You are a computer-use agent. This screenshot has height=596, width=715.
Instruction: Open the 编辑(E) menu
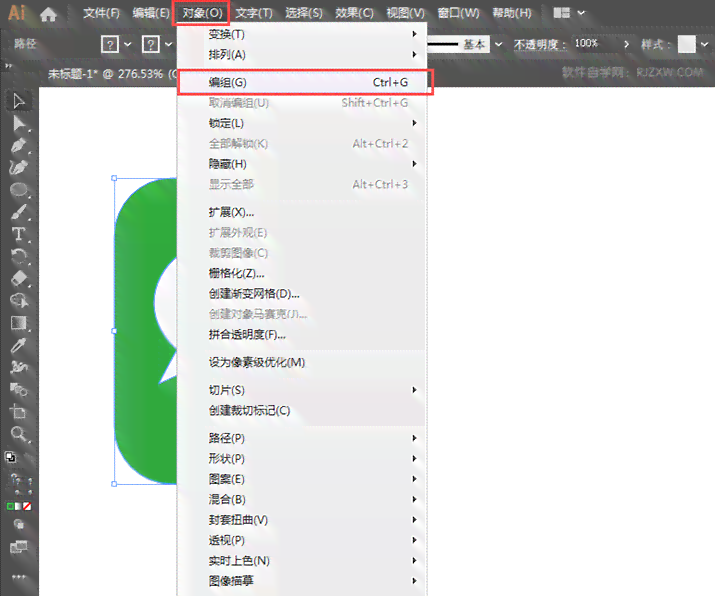(x=151, y=13)
